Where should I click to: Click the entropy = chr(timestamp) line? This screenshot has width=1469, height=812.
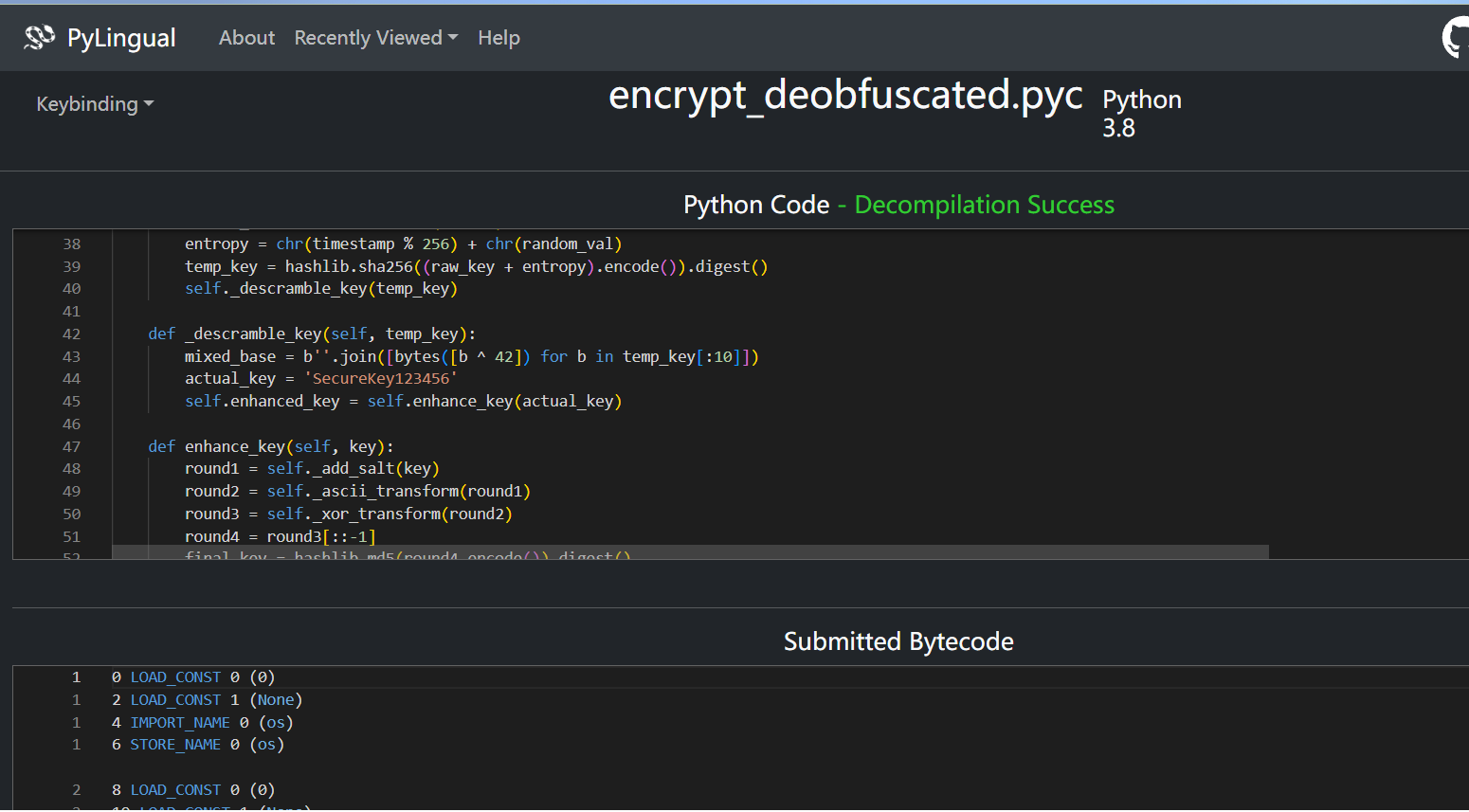403,244
